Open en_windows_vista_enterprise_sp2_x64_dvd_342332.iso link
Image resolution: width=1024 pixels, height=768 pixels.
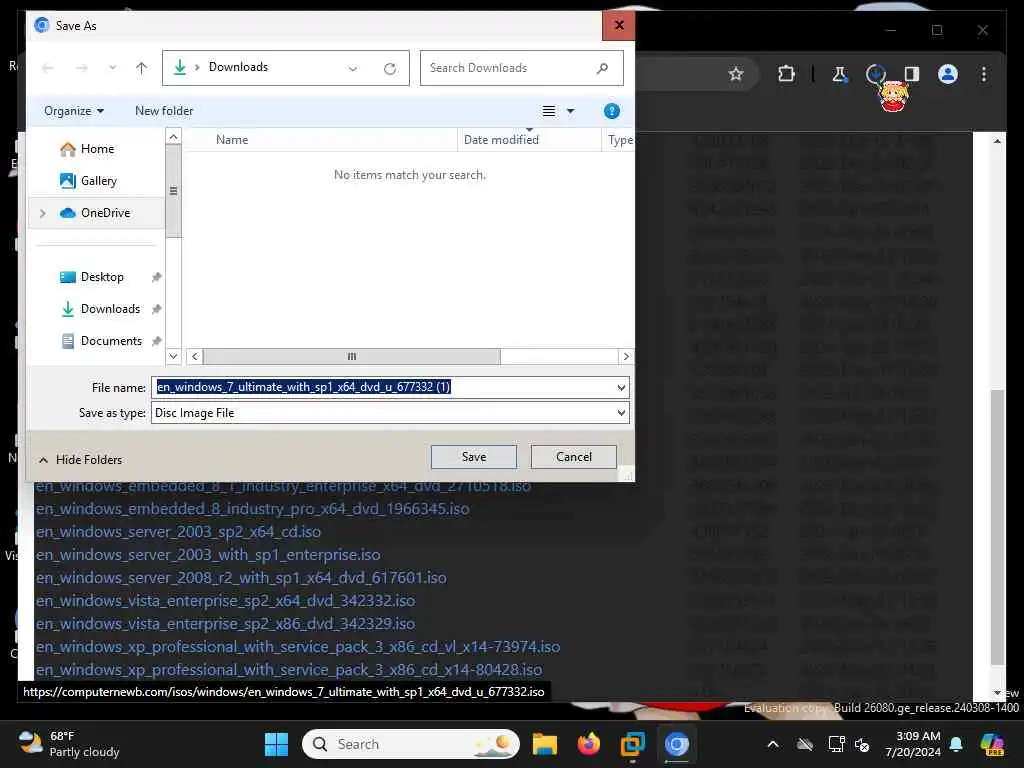point(225,600)
